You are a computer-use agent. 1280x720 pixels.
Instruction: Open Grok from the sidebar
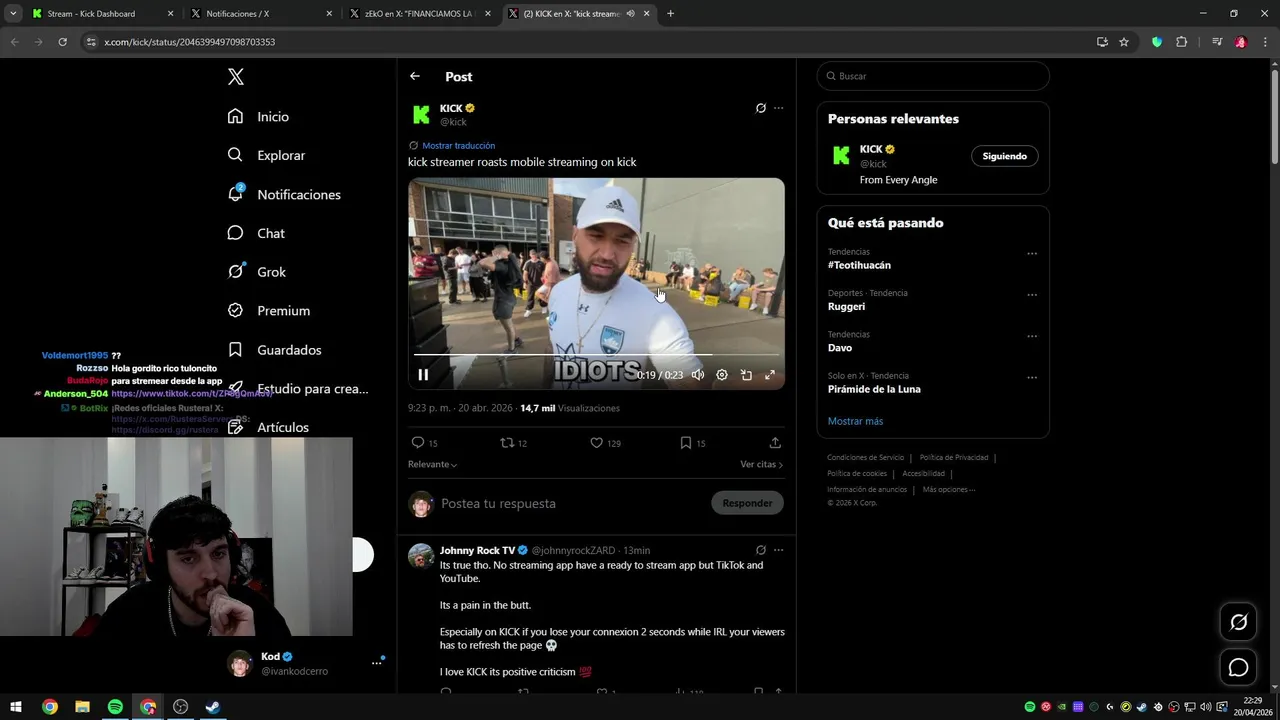point(256,272)
